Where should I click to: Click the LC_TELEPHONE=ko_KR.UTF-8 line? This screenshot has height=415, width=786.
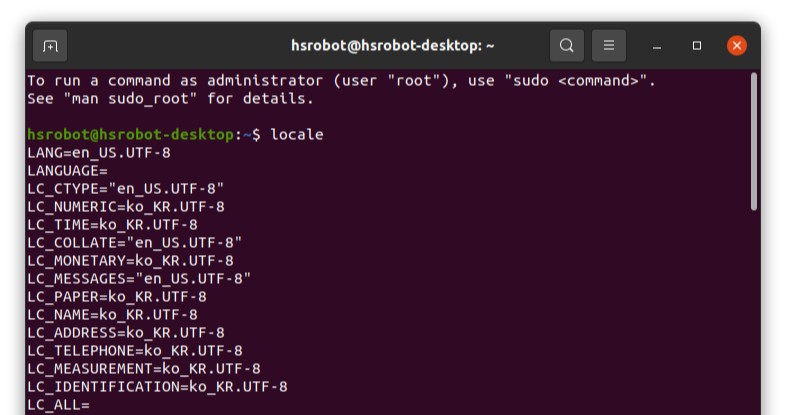click(135, 351)
